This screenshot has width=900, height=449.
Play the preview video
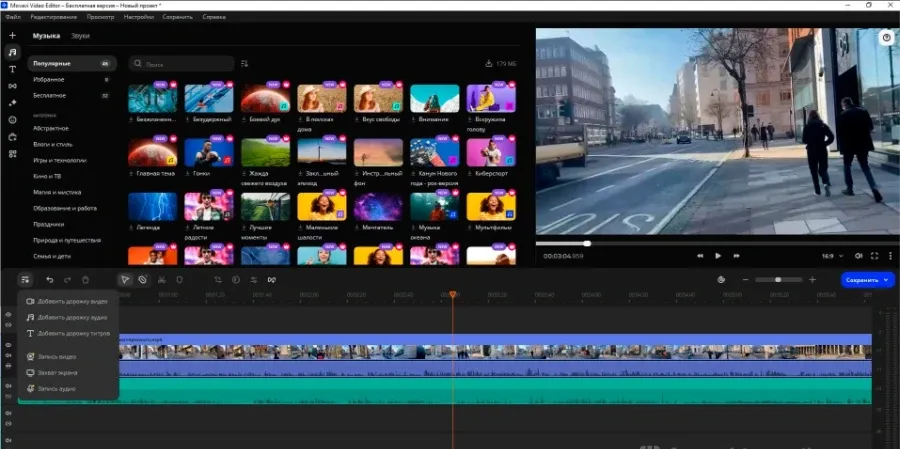(718, 256)
